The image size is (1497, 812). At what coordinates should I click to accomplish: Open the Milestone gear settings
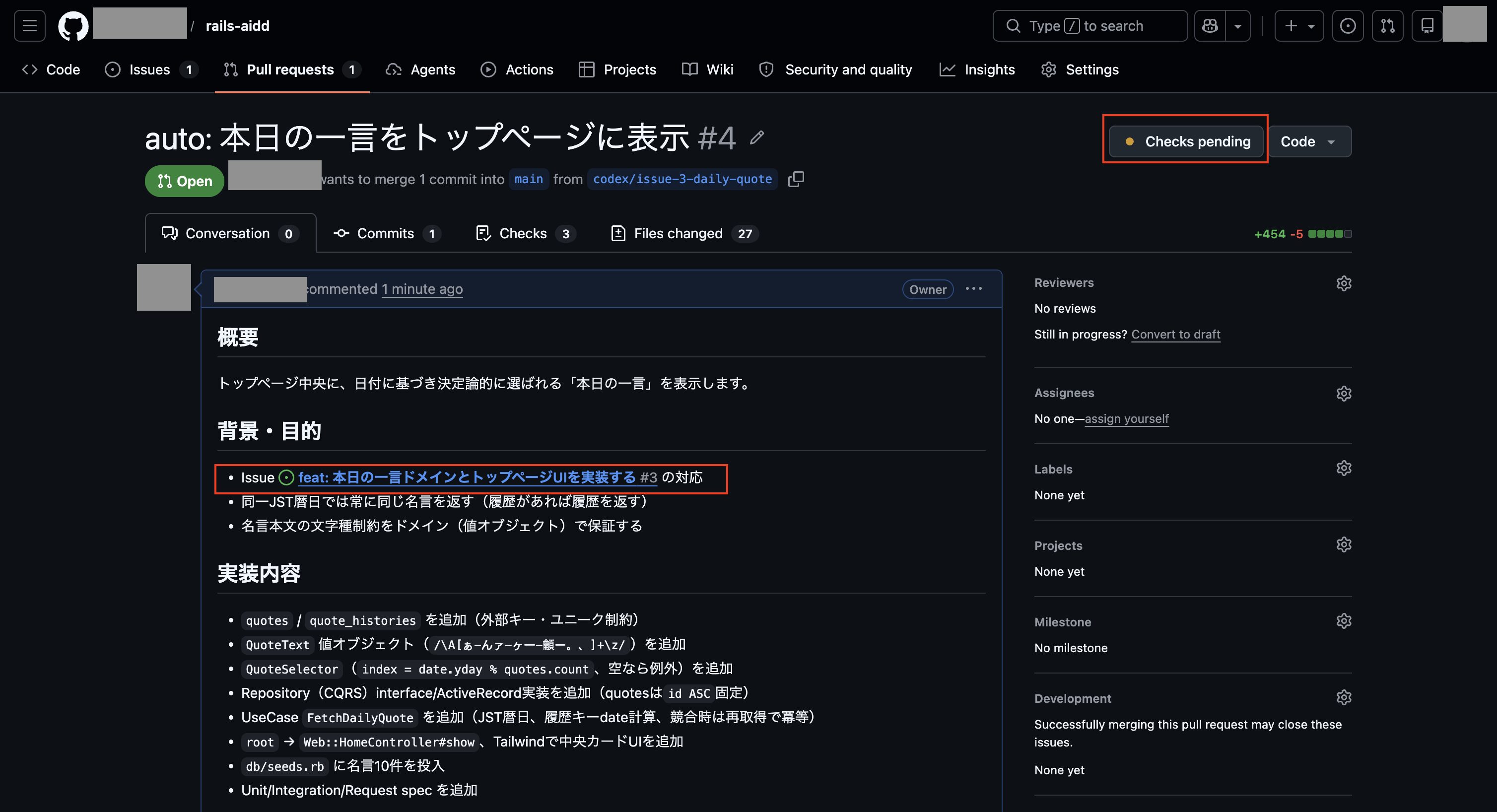coord(1343,621)
